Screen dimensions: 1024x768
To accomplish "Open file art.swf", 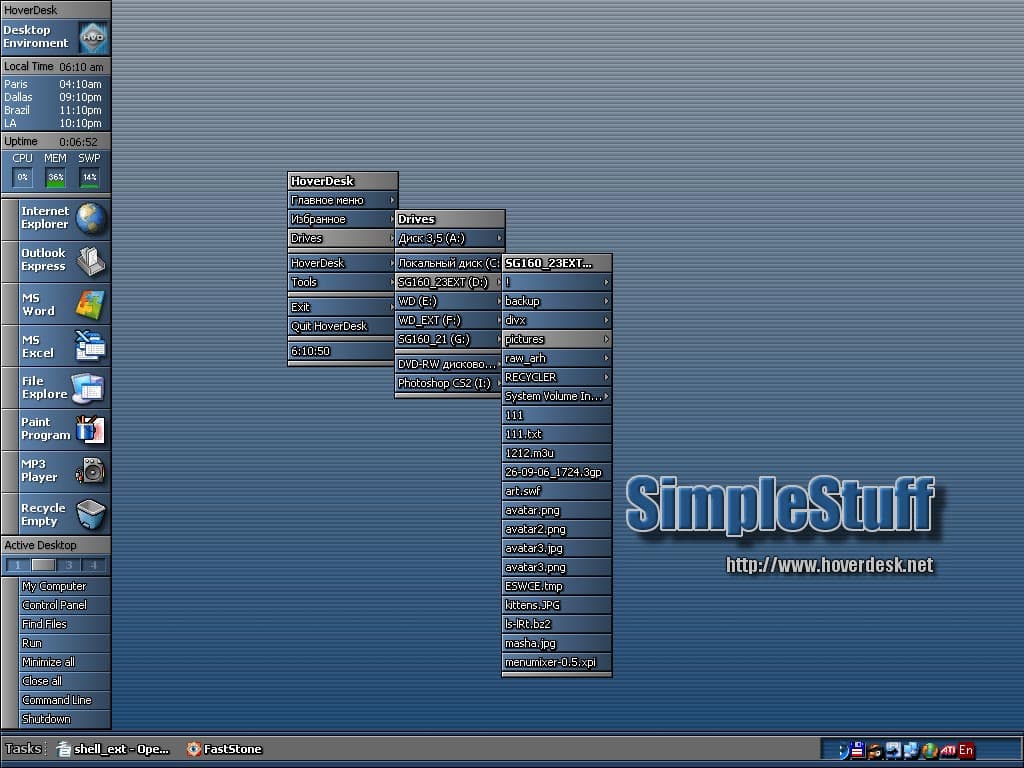I will tap(556, 490).
